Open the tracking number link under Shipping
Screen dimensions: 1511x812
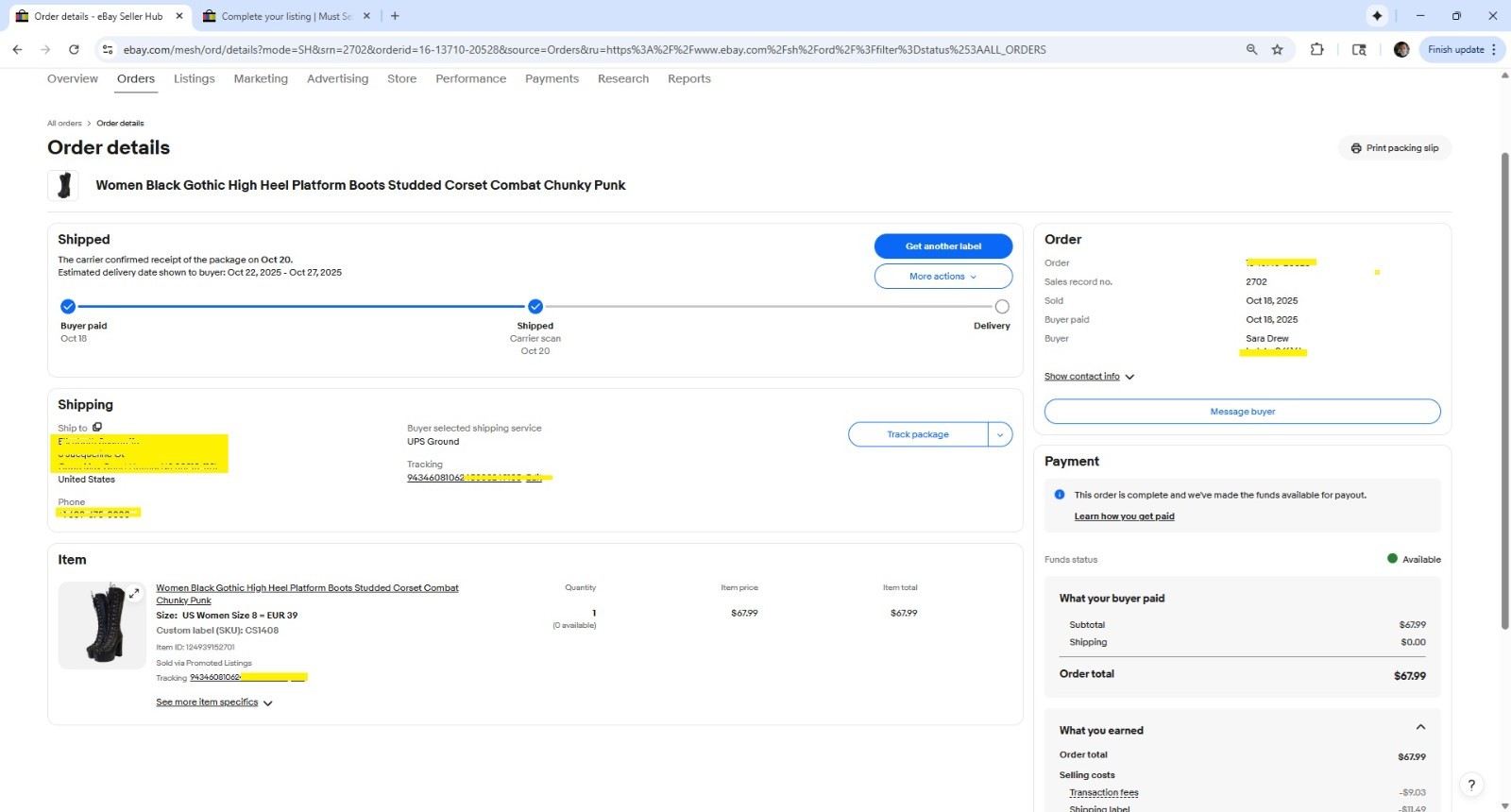click(479, 478)
